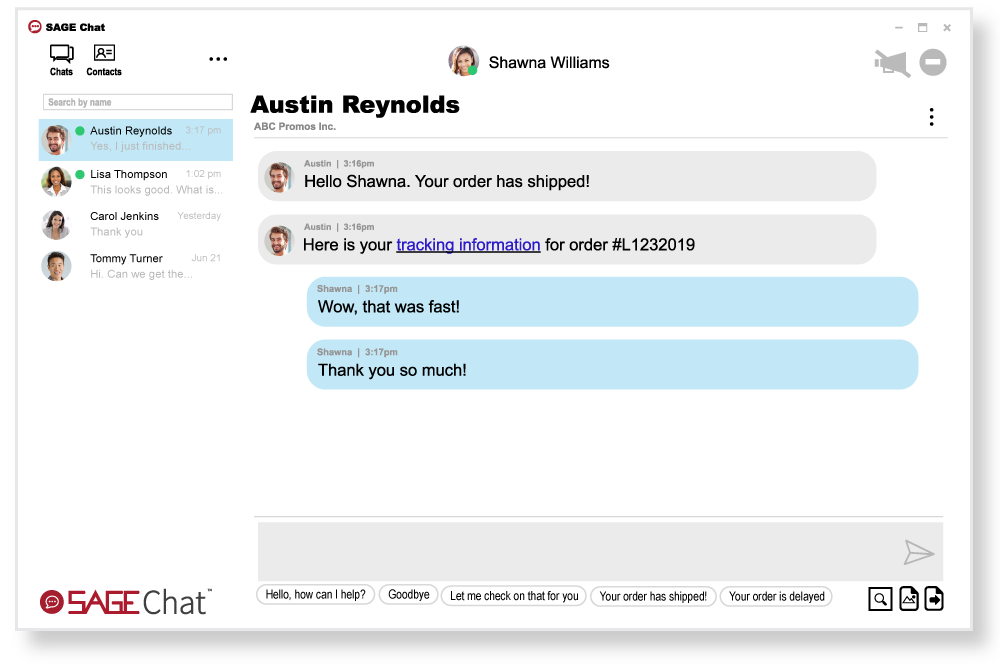
Task: Insert the 'Goodbye' quick reply
Action: tap(409, 594)
